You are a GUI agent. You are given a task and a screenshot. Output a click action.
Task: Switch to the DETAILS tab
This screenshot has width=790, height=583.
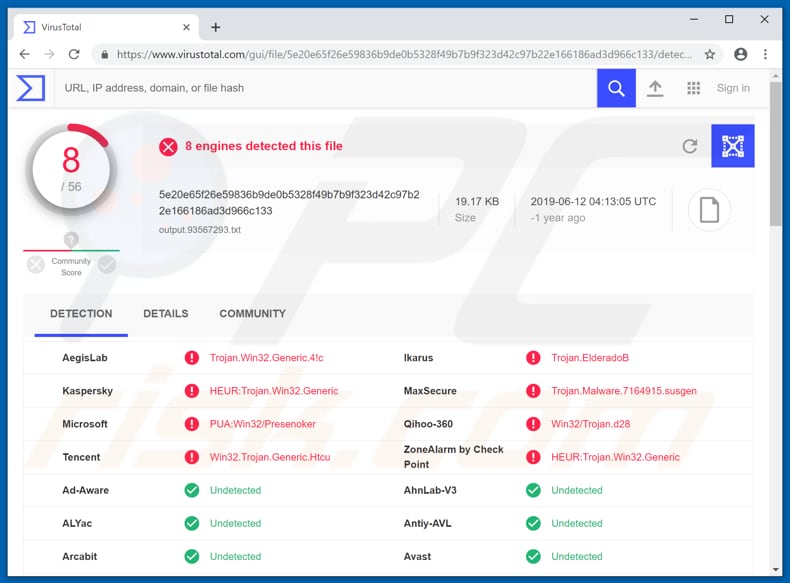[x=166, y=313]
